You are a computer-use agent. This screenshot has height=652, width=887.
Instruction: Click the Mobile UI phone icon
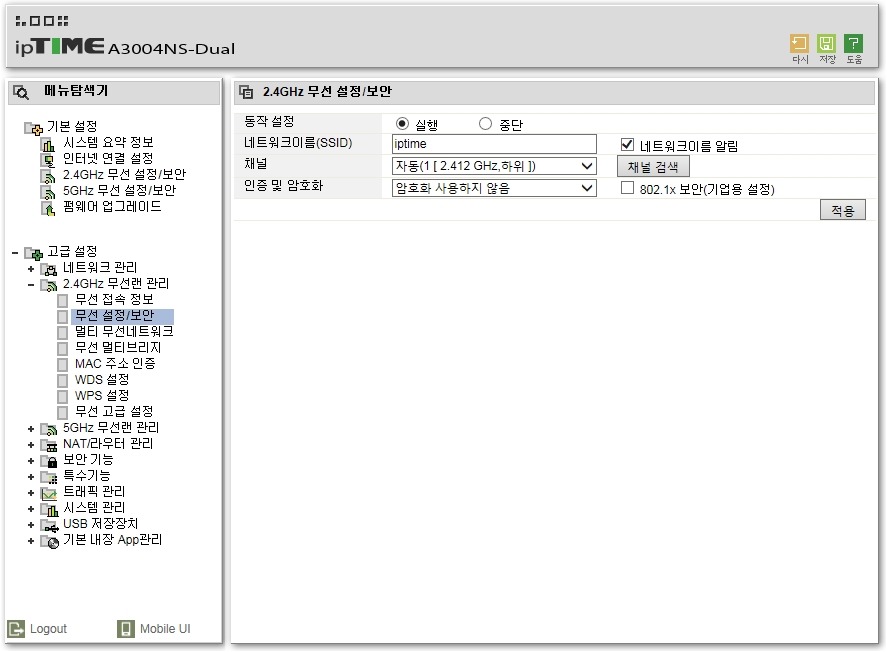(126, 629)
